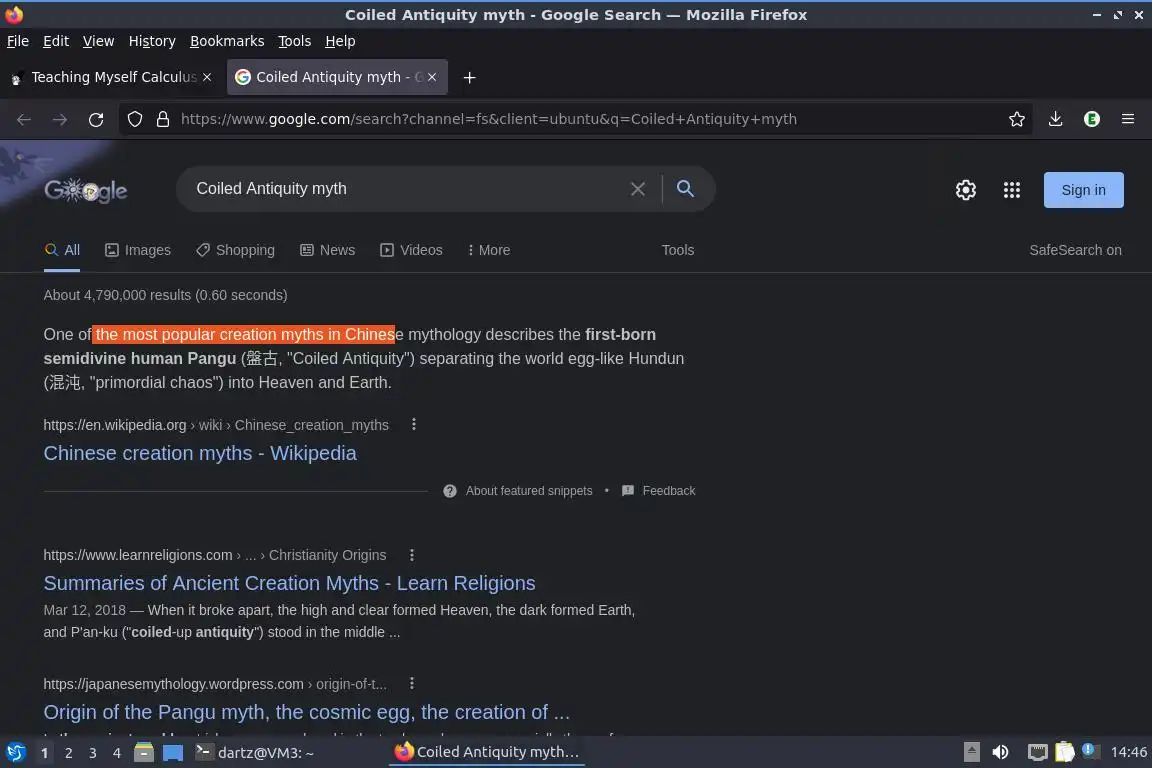Open the Firefox hamburger application menu
This screenshot has width=1152, height=768.
[x=1128, y=119]
